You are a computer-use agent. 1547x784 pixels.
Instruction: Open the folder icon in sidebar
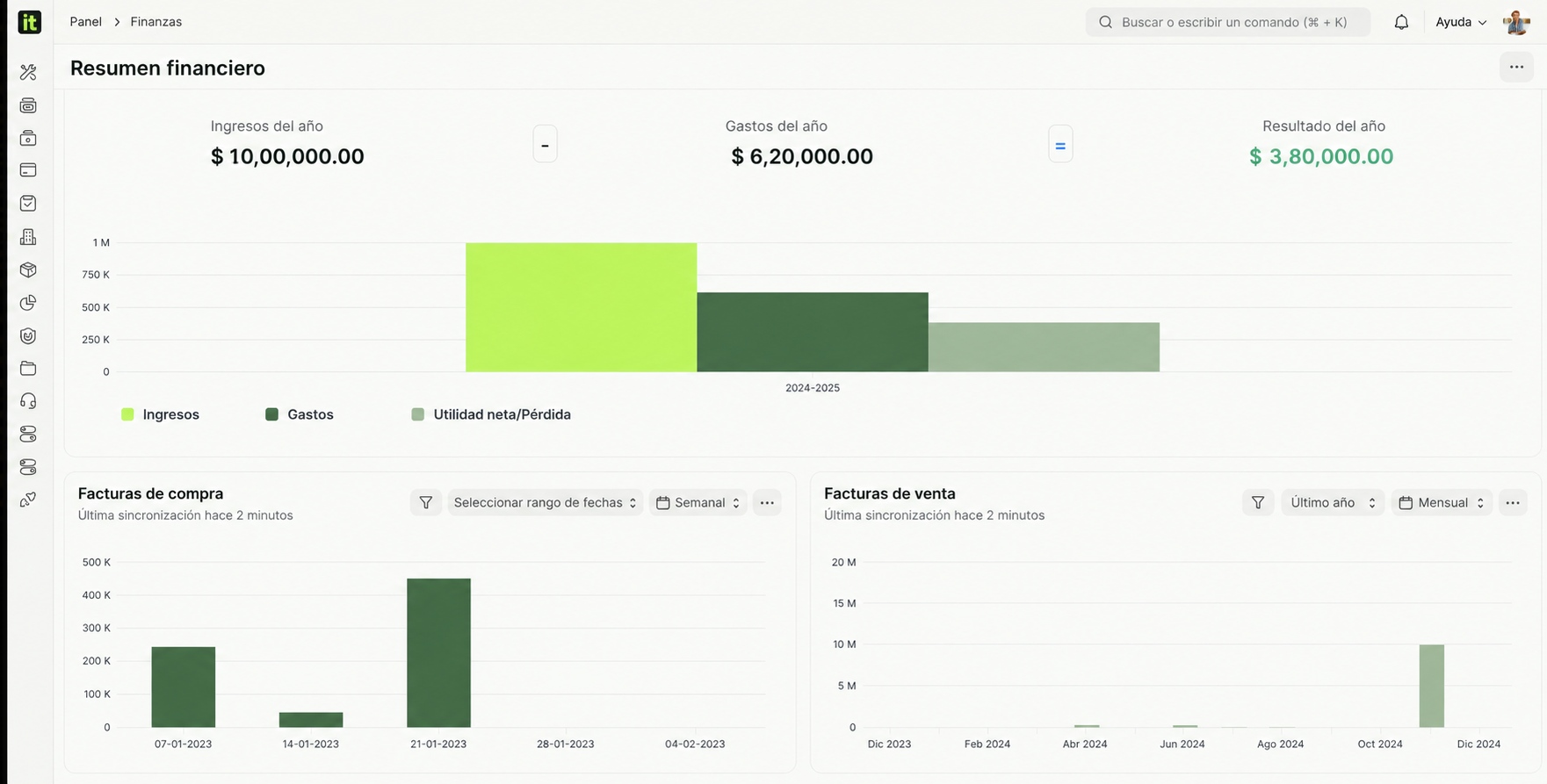tap(28, 369)
